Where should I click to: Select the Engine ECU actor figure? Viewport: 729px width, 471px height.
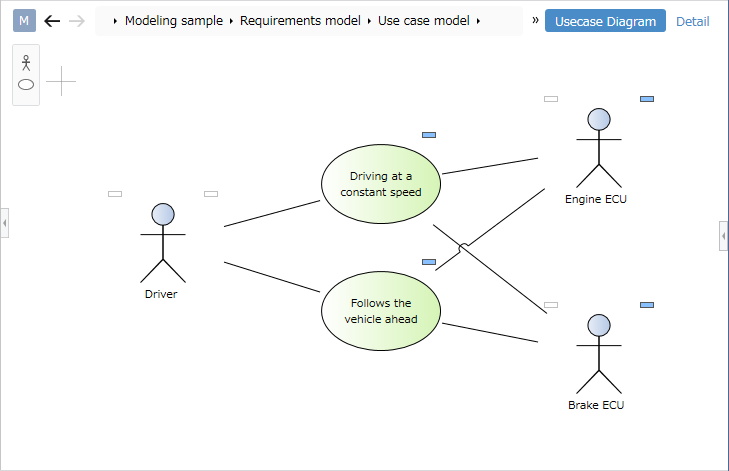599,148
